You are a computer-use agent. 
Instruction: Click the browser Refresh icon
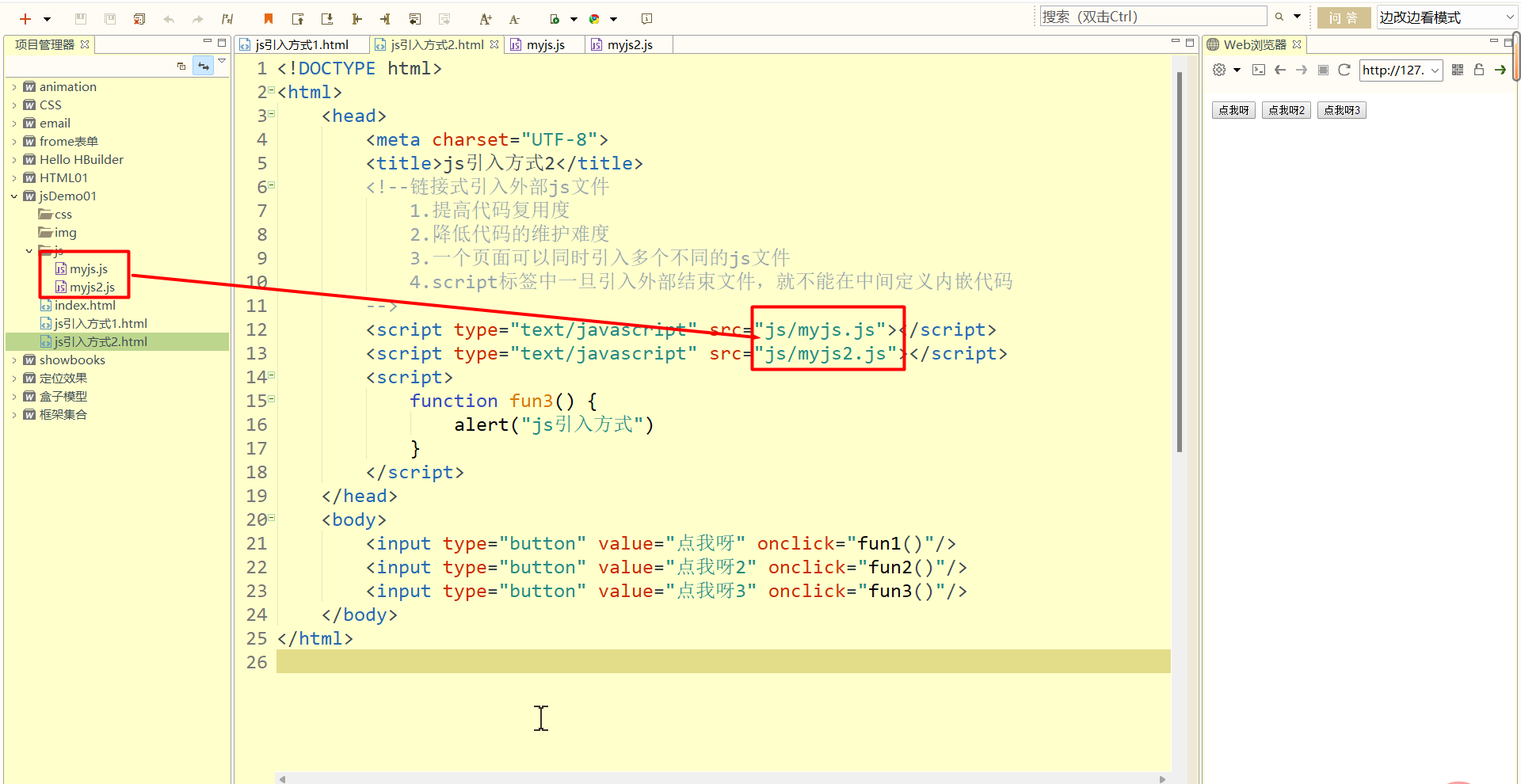(1344, 70)
